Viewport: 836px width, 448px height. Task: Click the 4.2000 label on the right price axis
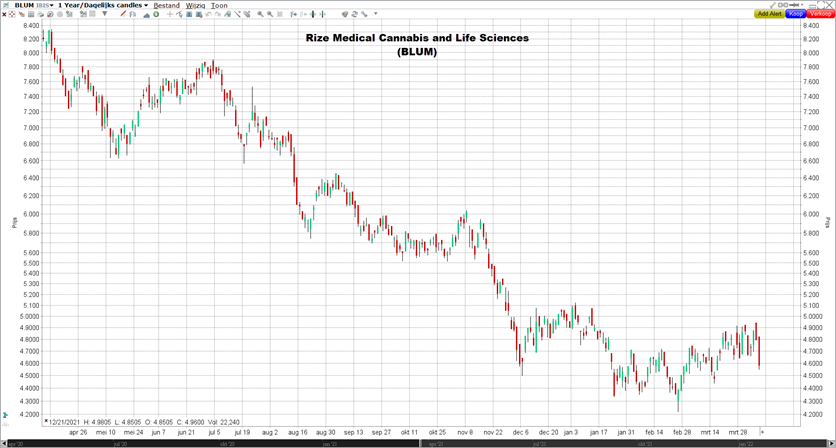pyautogui.click(x=814, y=414)
